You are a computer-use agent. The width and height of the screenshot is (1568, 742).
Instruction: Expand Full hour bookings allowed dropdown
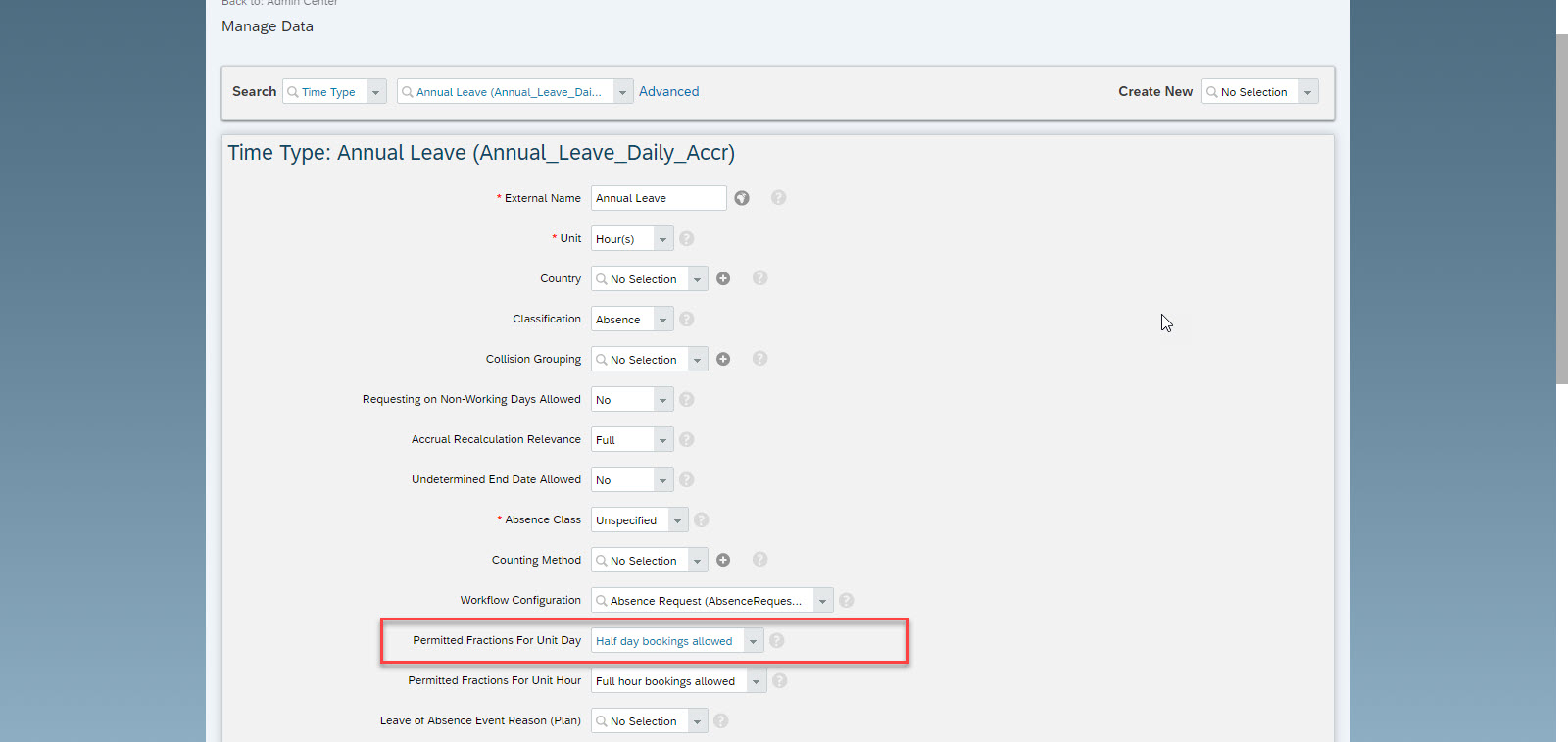click(x=757, y=681)
